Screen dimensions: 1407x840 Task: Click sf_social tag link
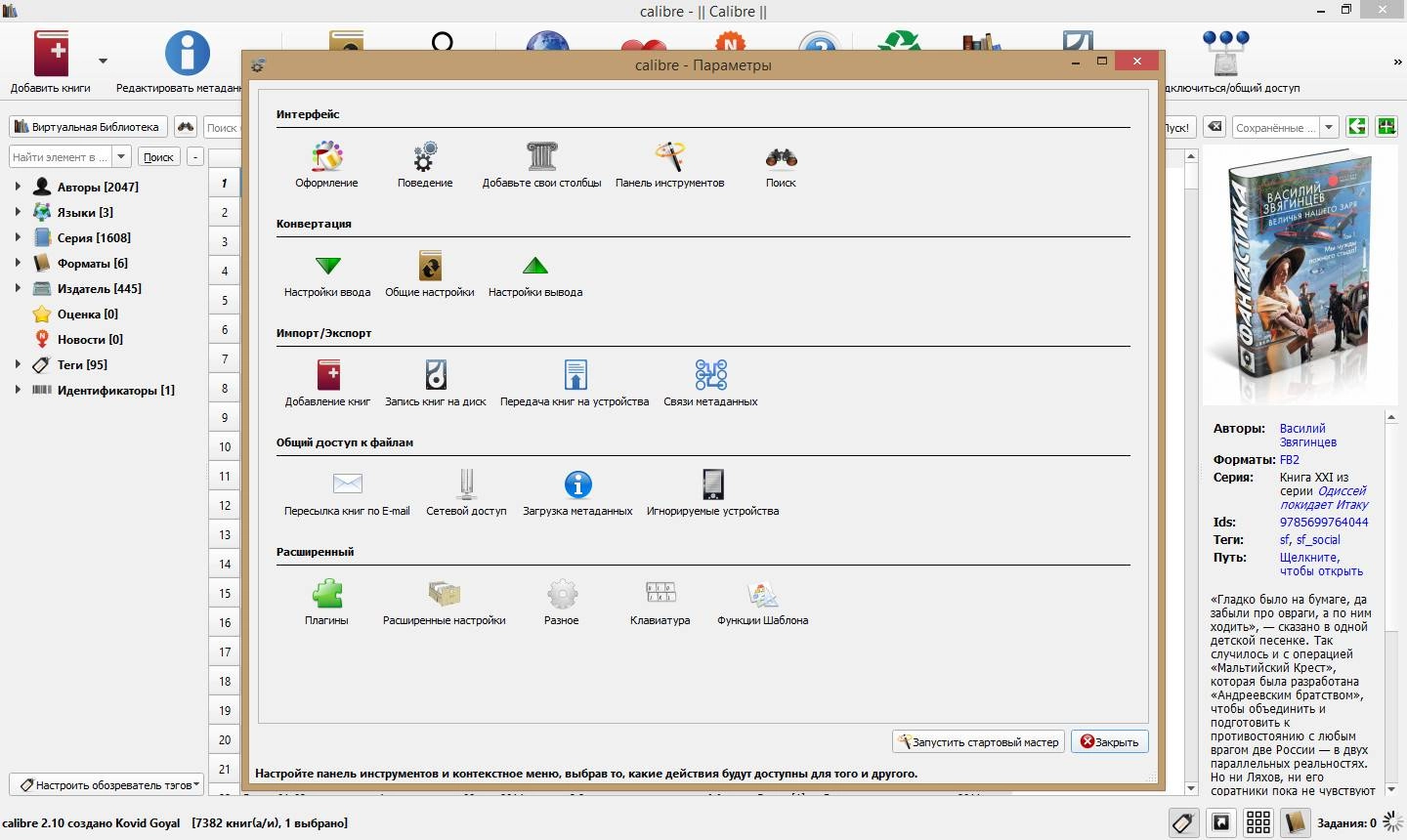pos(1318,539)
